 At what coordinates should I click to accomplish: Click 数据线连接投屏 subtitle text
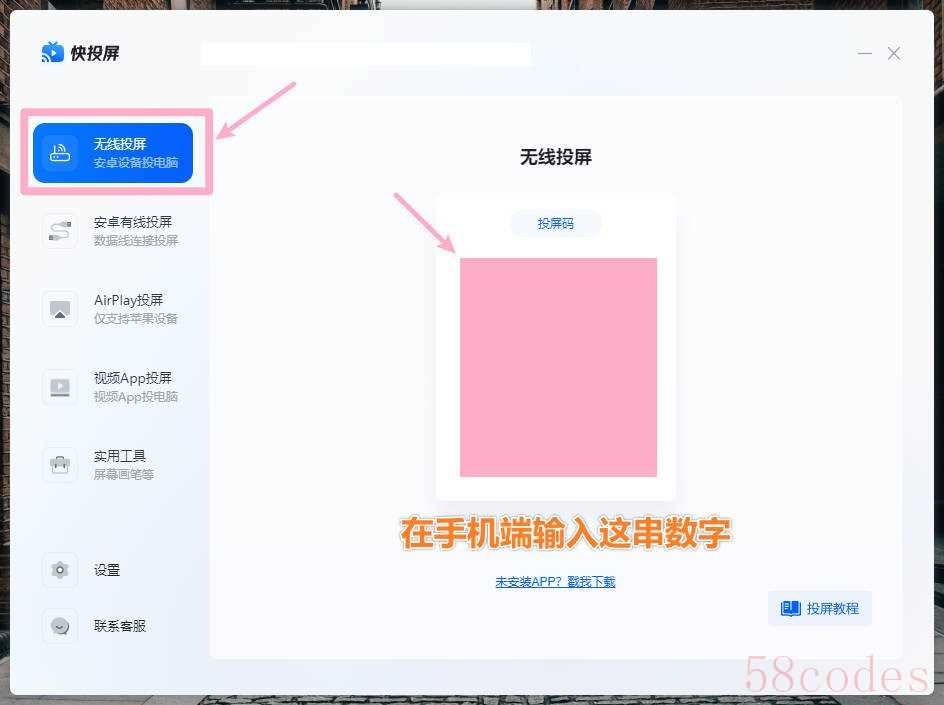click(135, 241)
